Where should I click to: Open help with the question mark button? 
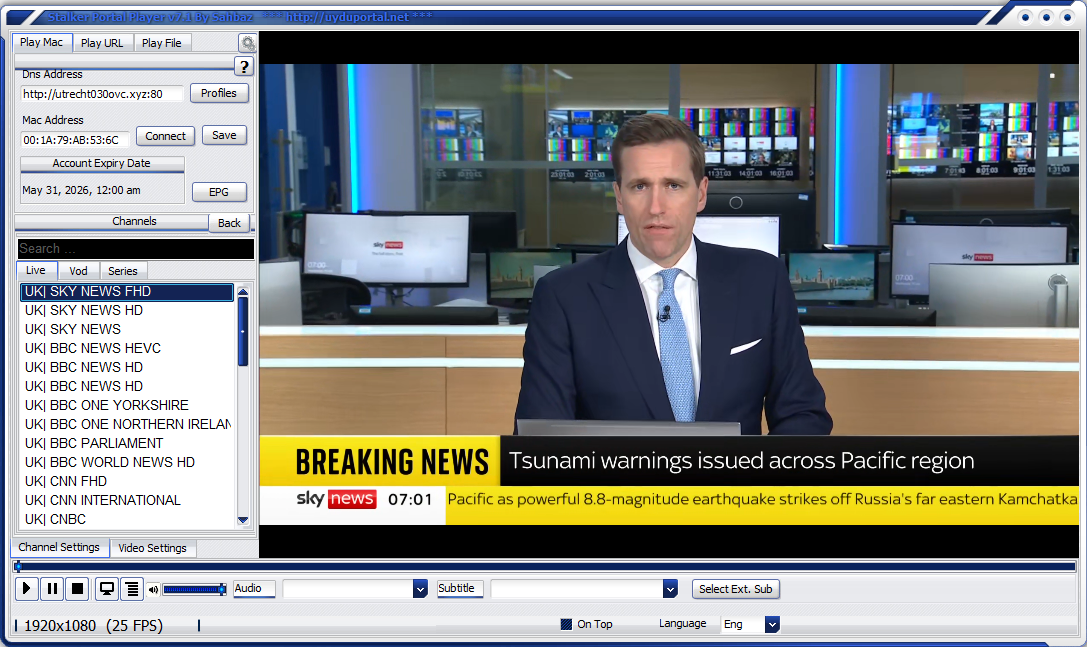[x=243, y=67]
